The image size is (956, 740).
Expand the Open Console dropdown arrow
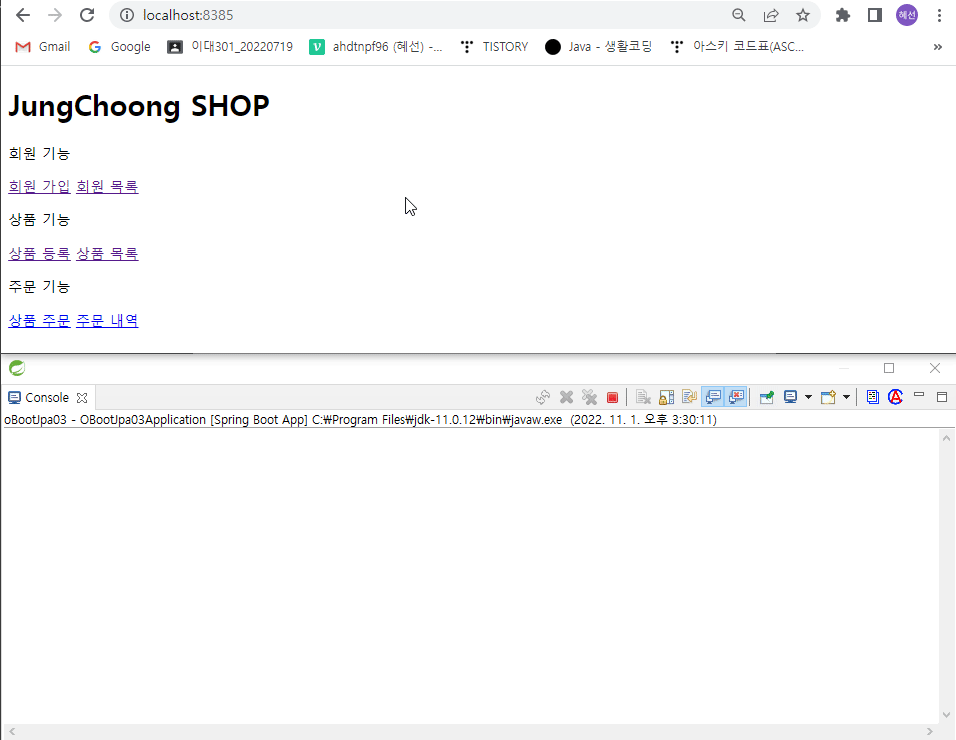click(x=847, y=397)
